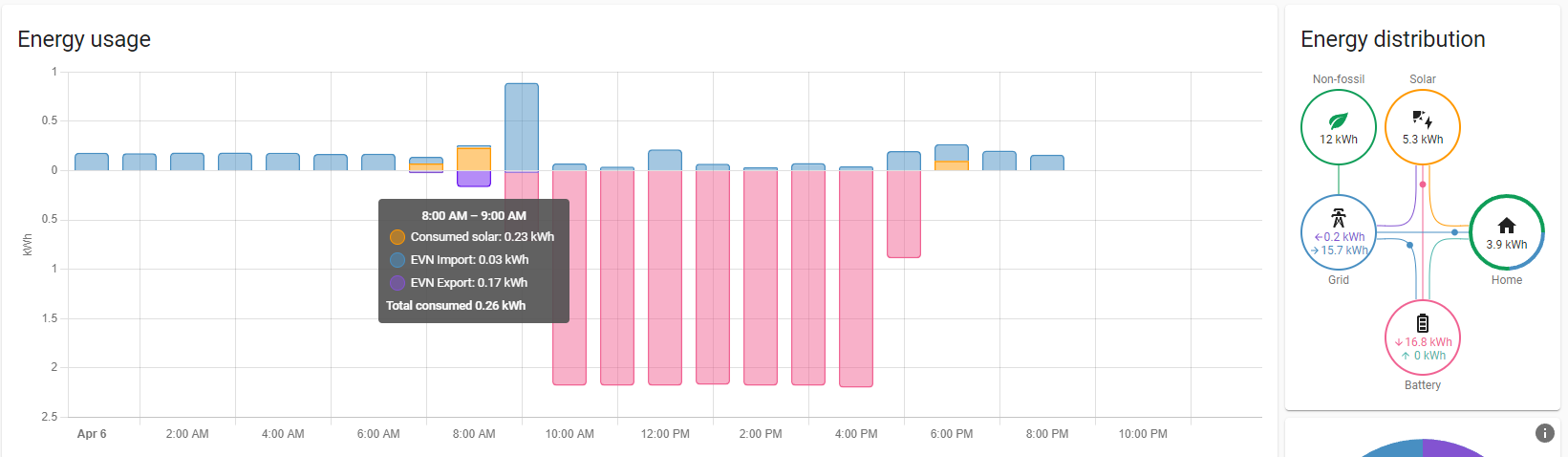Screen dimensions: 1568x457
Task: Click the Battery label under circle
Action: coord(1423,385)
